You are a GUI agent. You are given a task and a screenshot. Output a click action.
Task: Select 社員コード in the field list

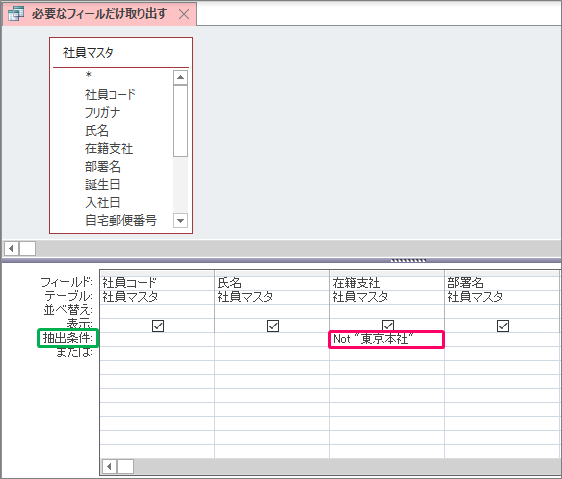(x=110, y=95)
